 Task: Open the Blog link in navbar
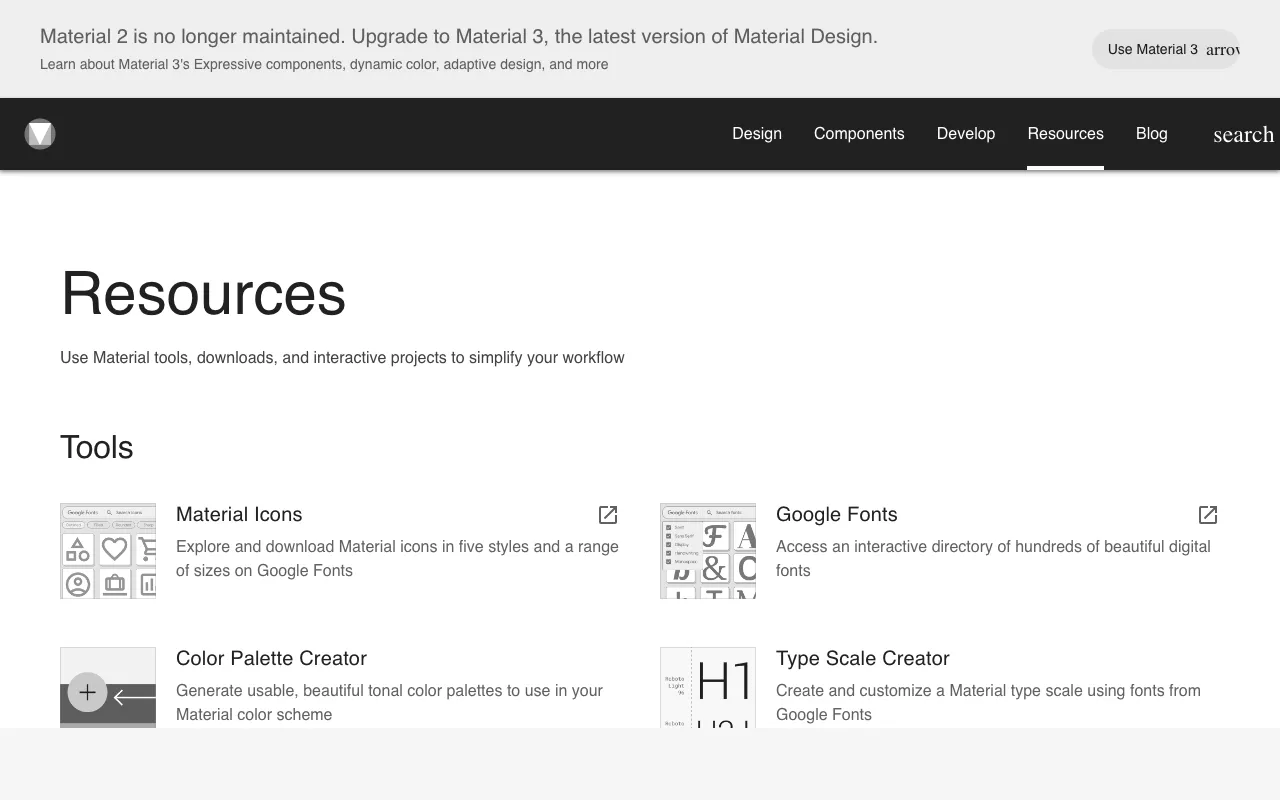1152,134
